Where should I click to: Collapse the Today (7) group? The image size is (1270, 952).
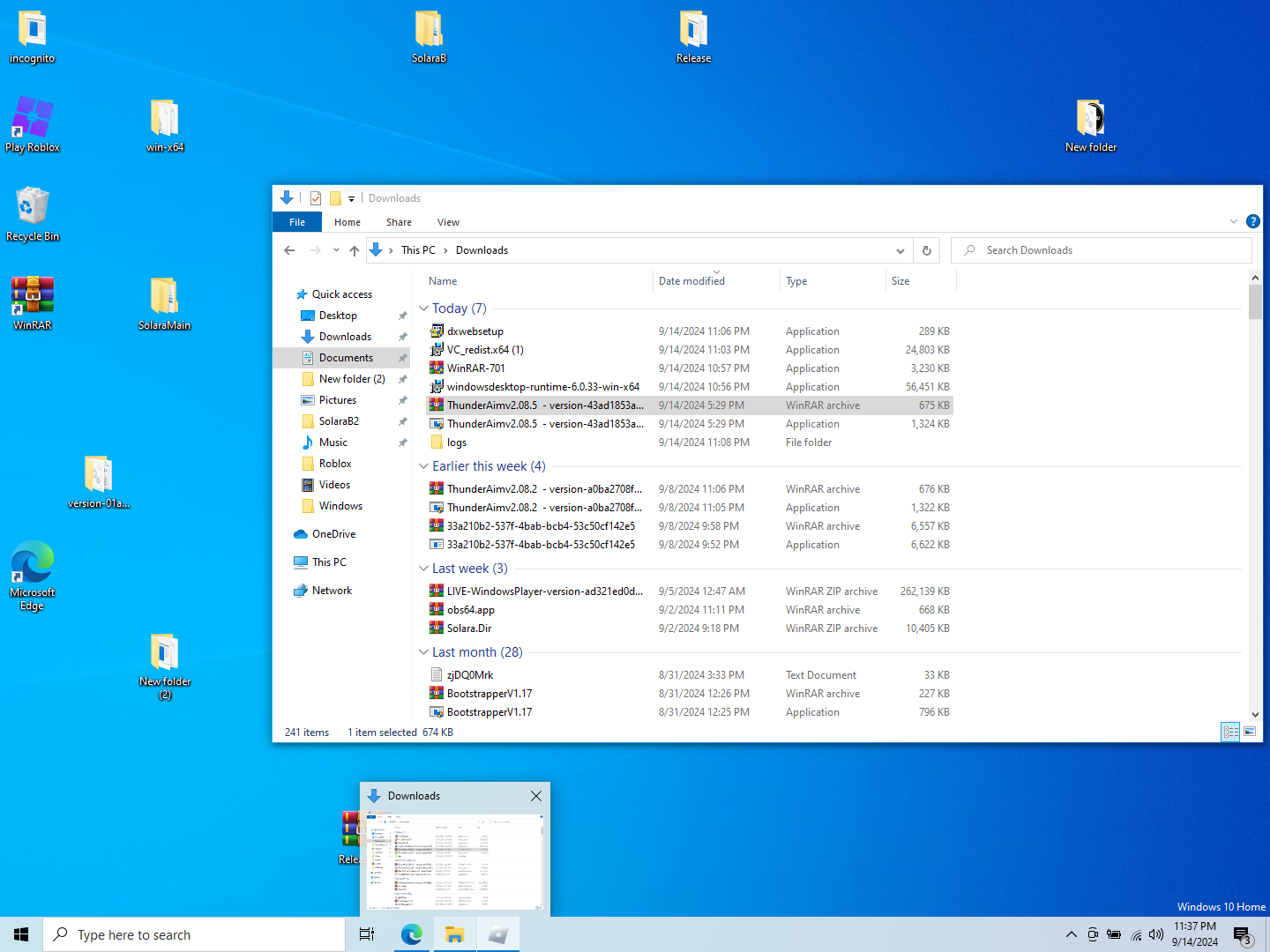coord(423,309)
